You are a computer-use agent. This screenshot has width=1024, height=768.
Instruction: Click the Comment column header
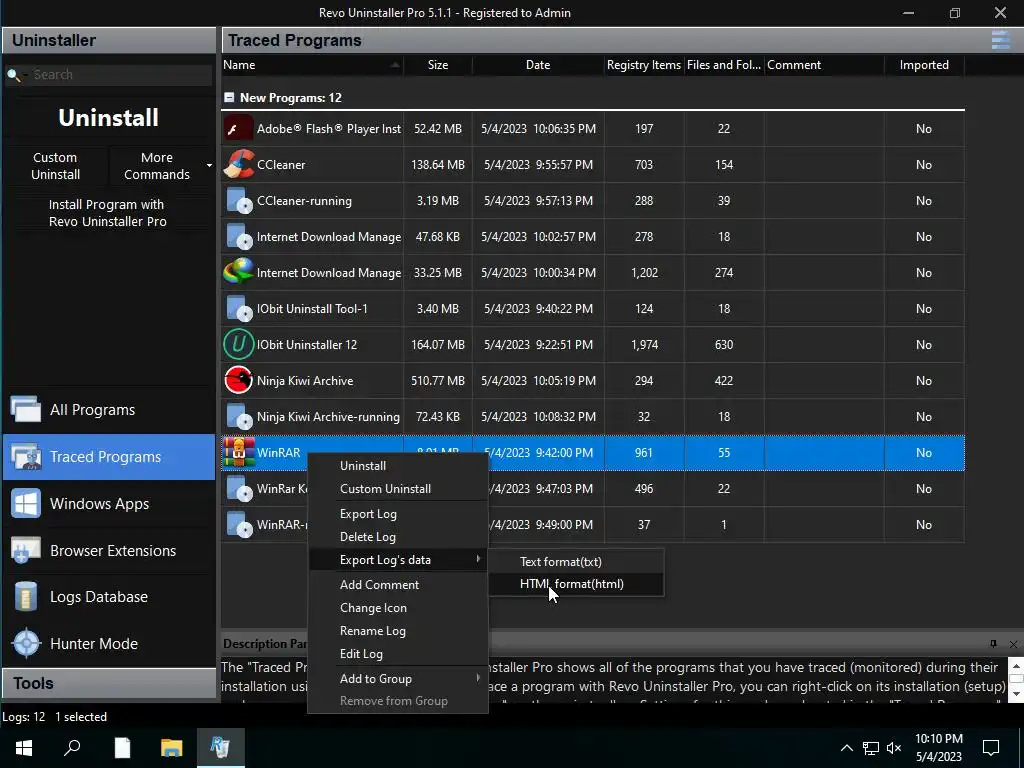coord(824,65)
